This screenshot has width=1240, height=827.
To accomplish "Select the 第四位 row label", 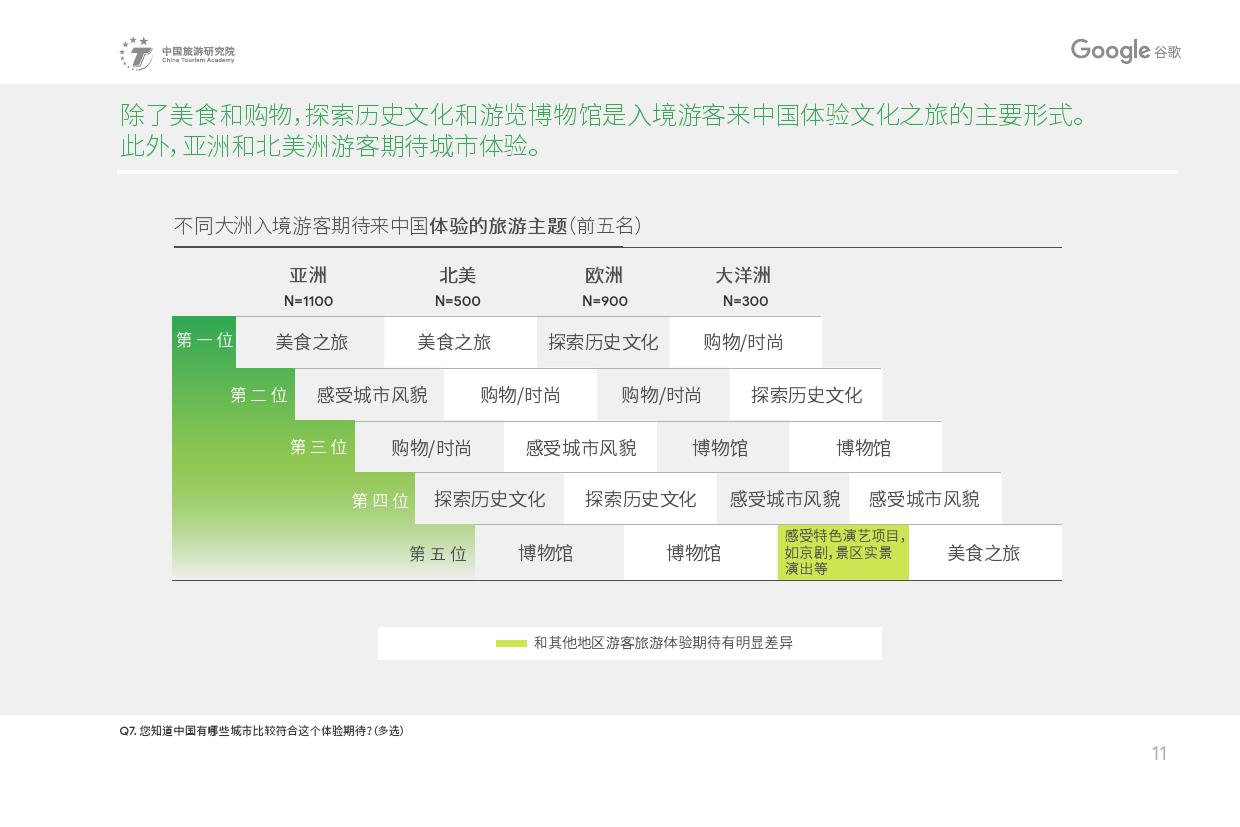I will click(380, 500).
